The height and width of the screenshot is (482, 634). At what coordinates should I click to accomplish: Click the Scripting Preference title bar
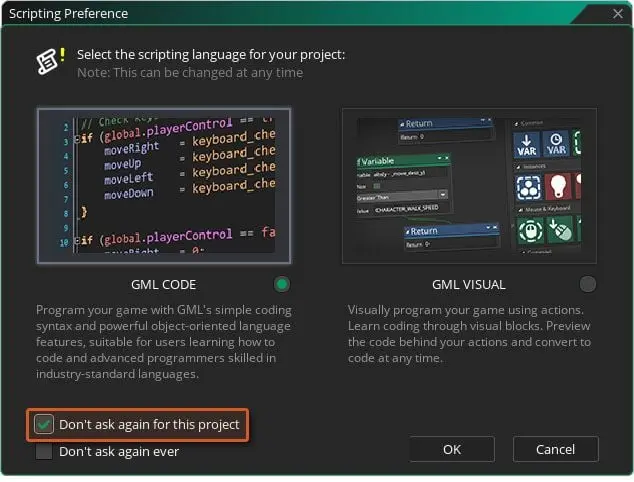(300, 14)
